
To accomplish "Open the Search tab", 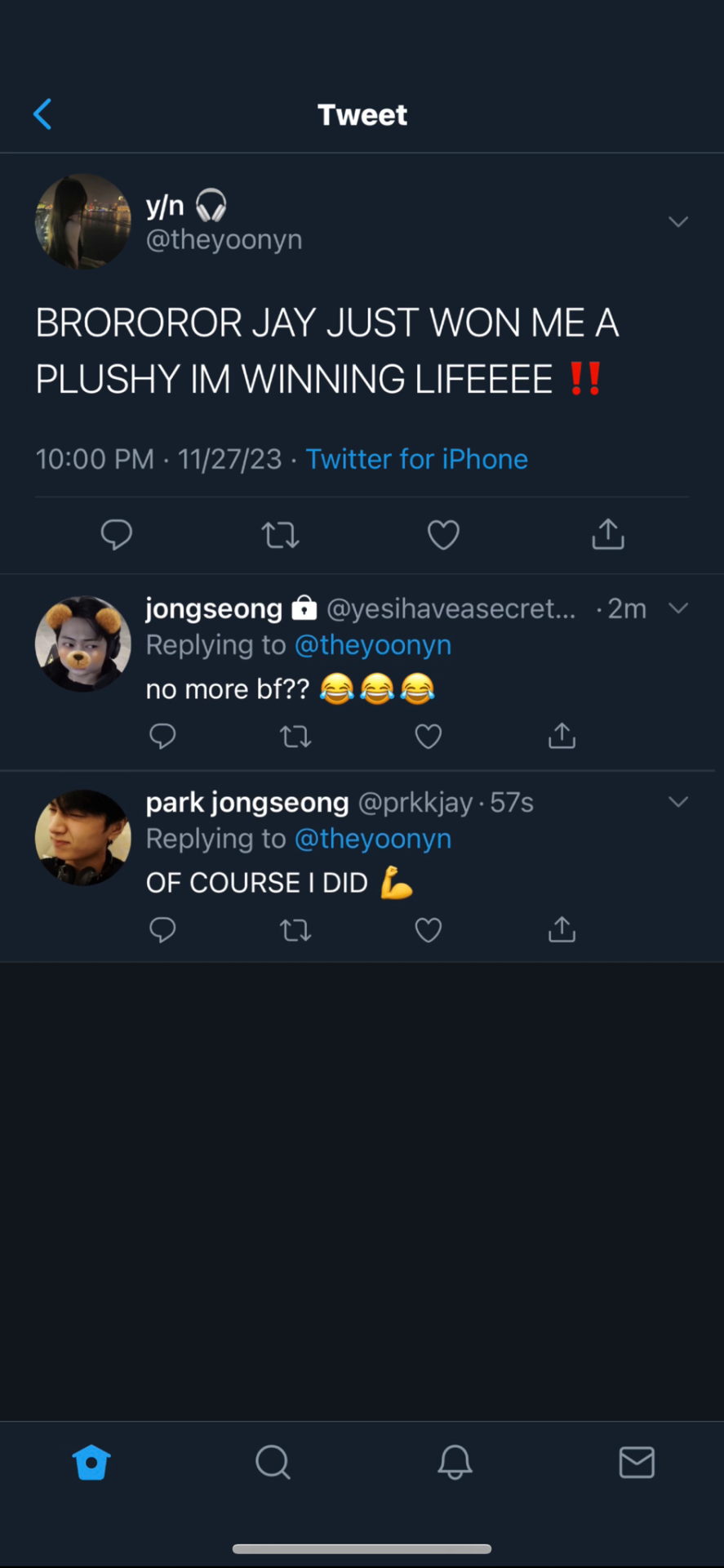I will point(273,1463).
